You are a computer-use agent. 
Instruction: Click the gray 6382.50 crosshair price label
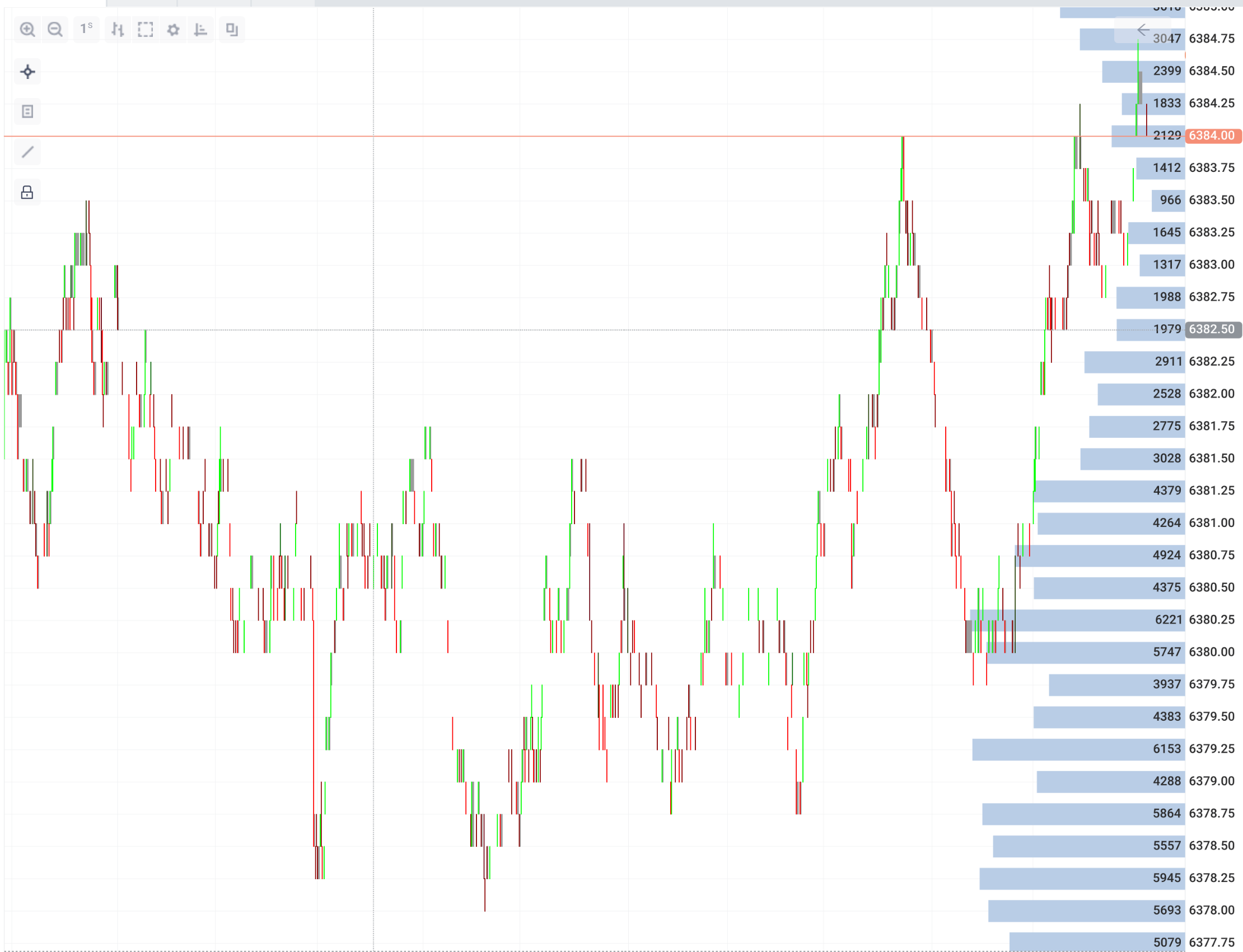pos(1212,329)
